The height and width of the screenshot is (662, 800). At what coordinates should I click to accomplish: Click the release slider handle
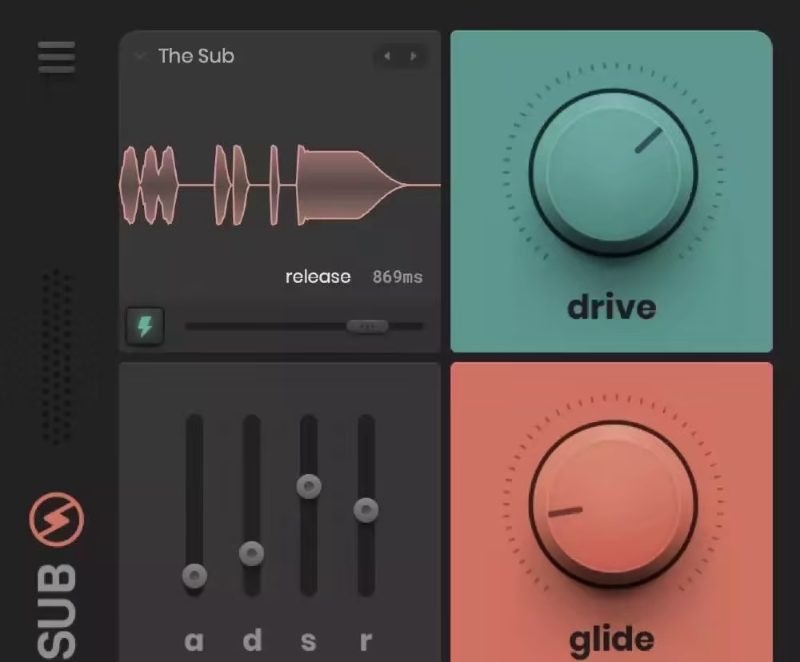click(367, 326)
